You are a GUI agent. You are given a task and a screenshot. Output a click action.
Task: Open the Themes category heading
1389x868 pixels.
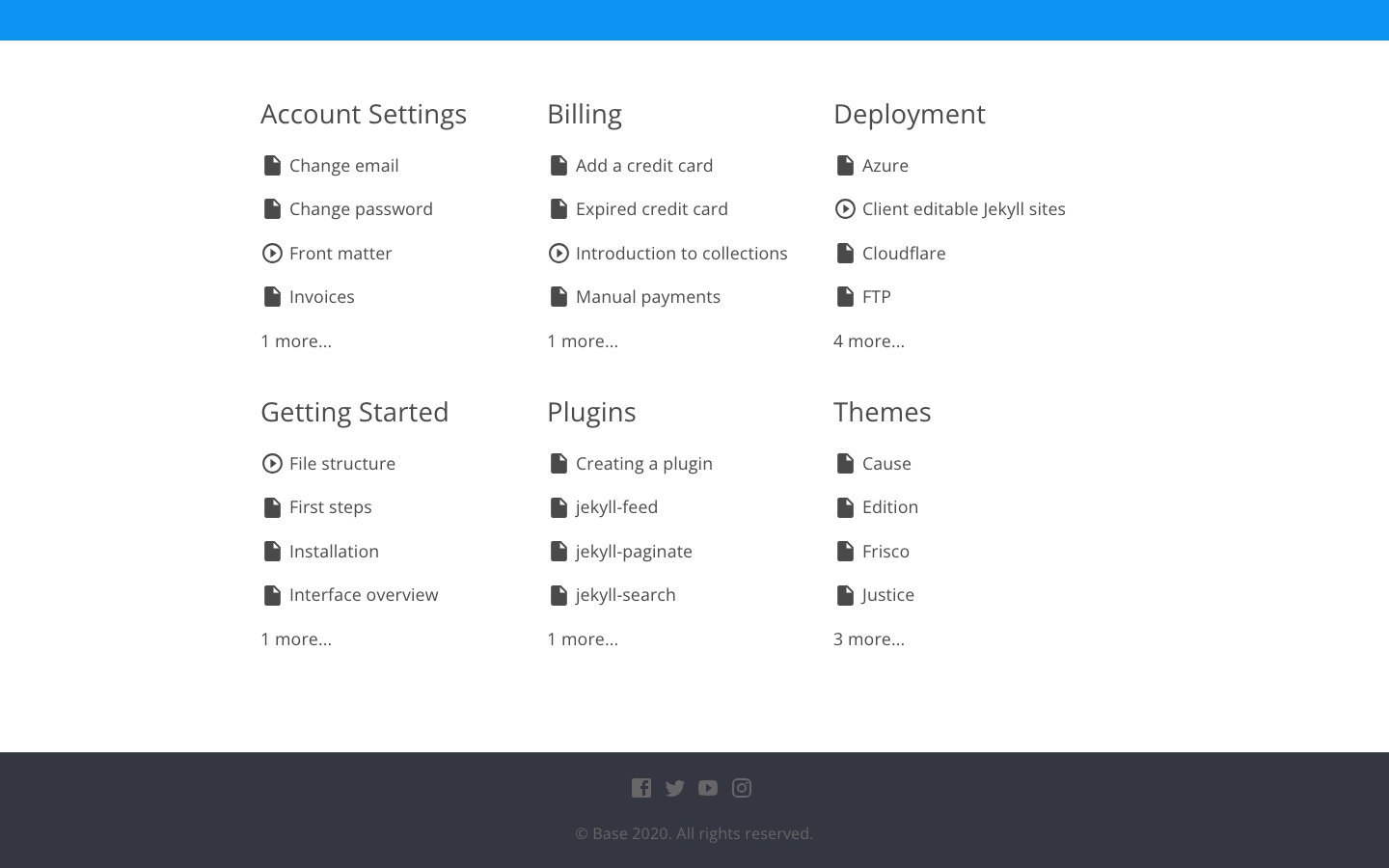coord(883,413)
